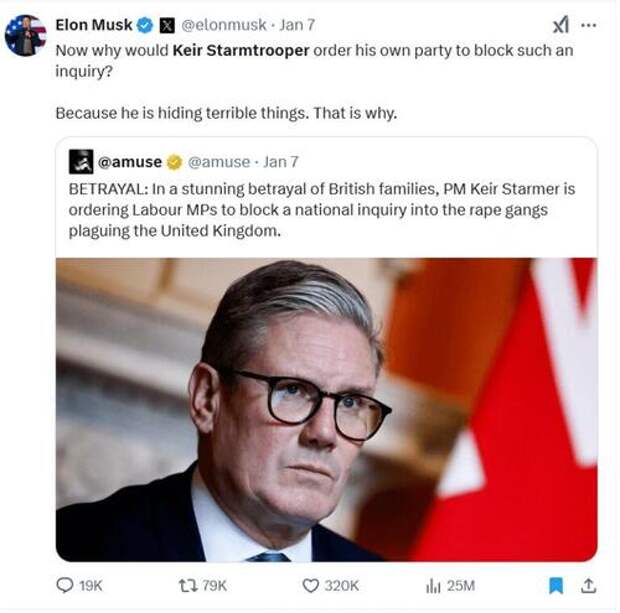Click the @amuse quoted account avatar

pyautogui.click(x=81, y=162)
